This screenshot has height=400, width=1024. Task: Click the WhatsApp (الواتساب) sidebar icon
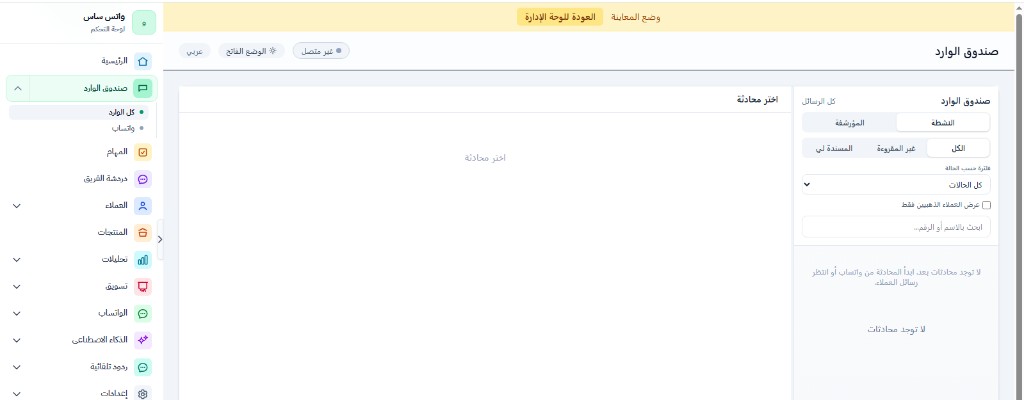click(x=143, y=313)
